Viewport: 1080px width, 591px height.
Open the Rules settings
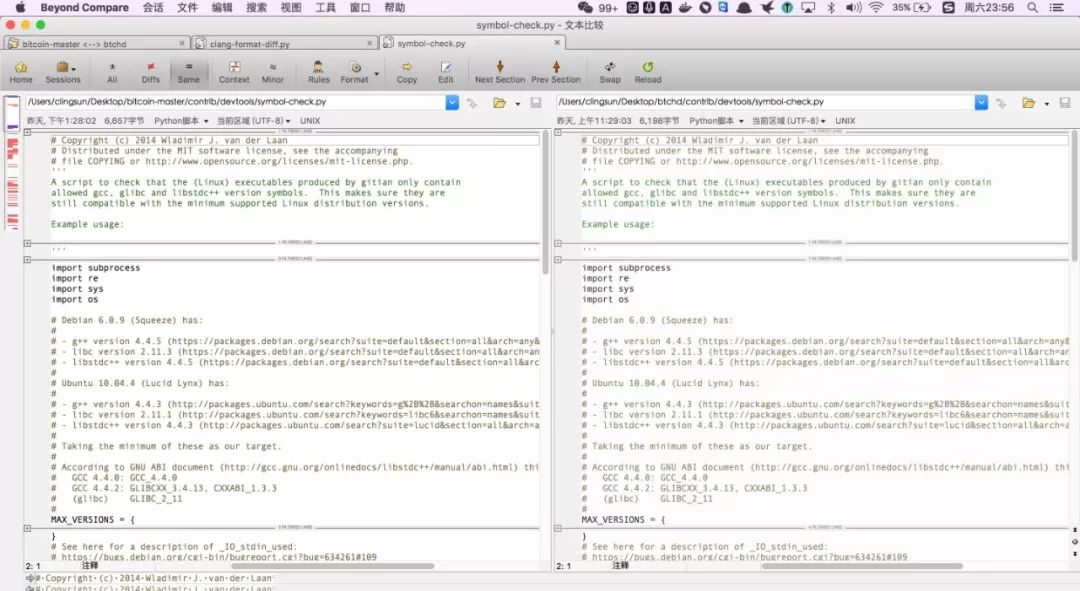[x=318, y=72]
